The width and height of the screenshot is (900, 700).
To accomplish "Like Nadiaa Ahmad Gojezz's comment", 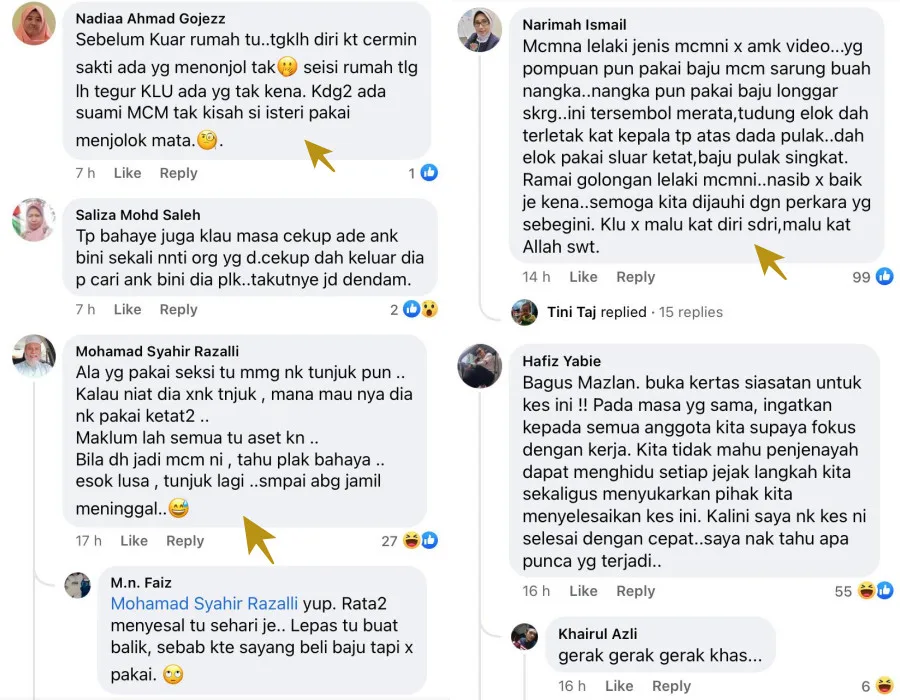I will click(127, 173).
